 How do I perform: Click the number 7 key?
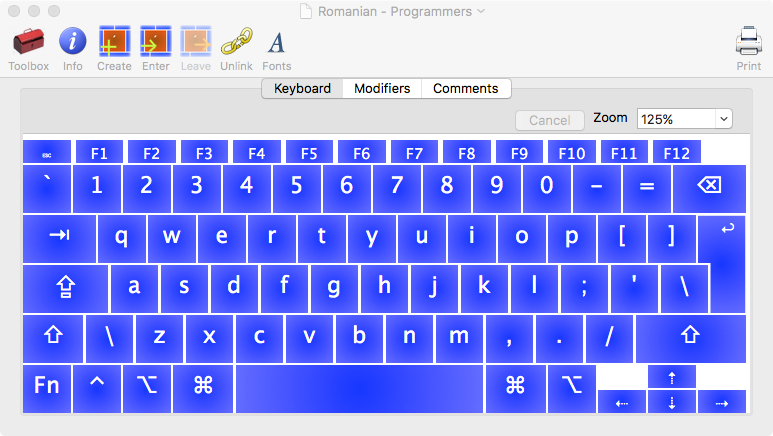click(x=397, y=189)
